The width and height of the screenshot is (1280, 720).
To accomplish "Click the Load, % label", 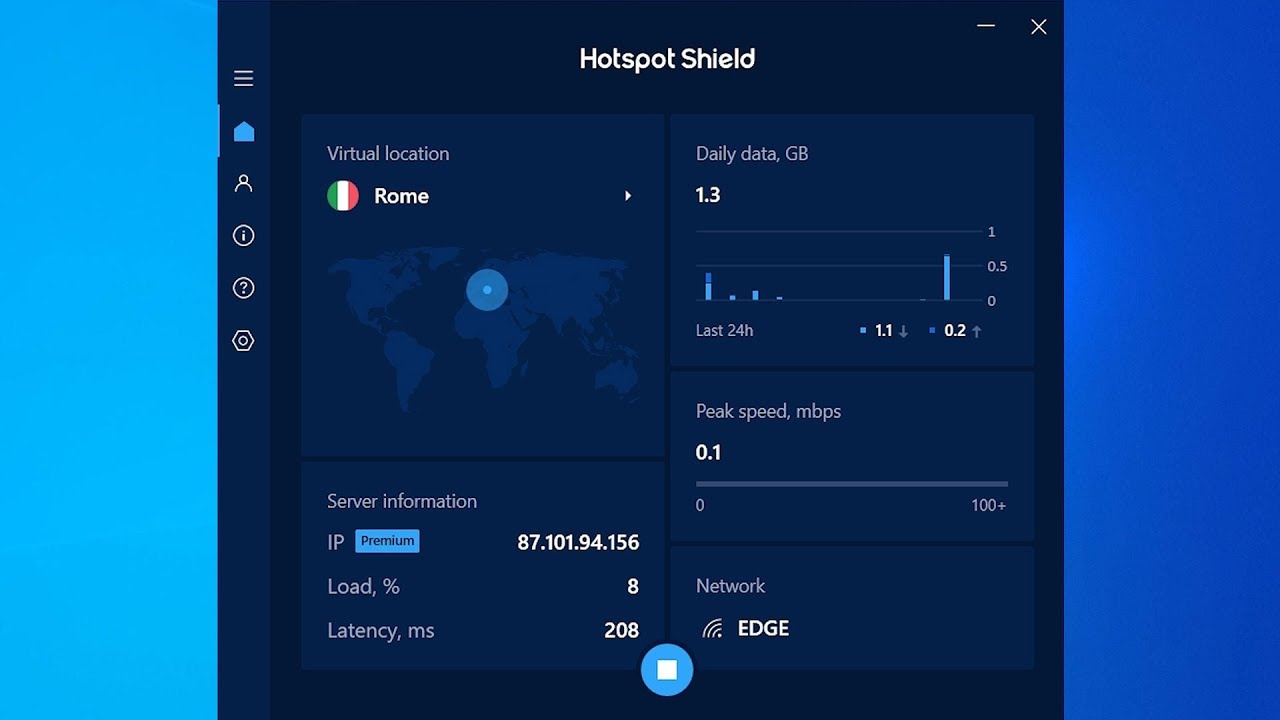I will 363,587.
